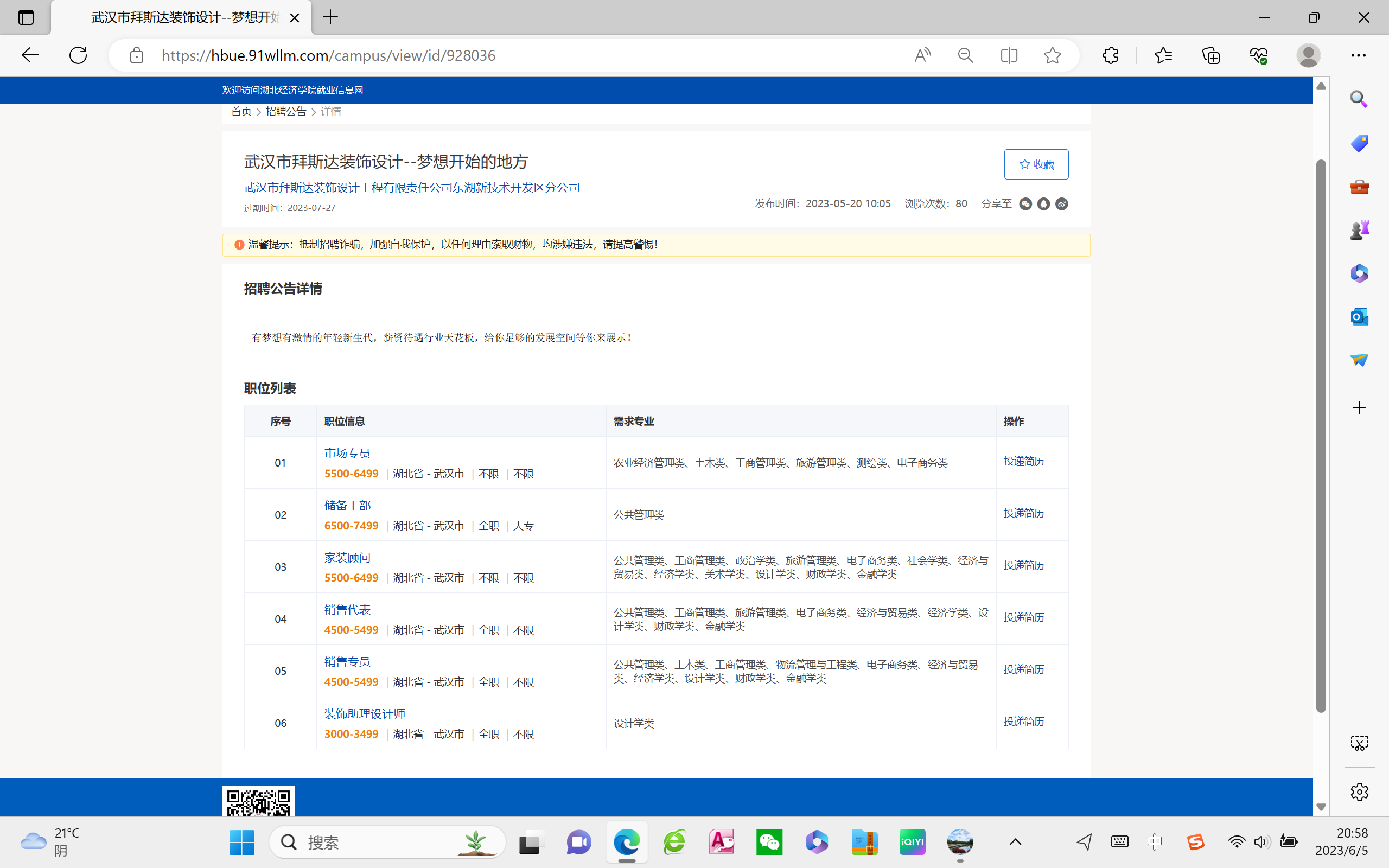Click the 收藏 button

coord(1036,164)
